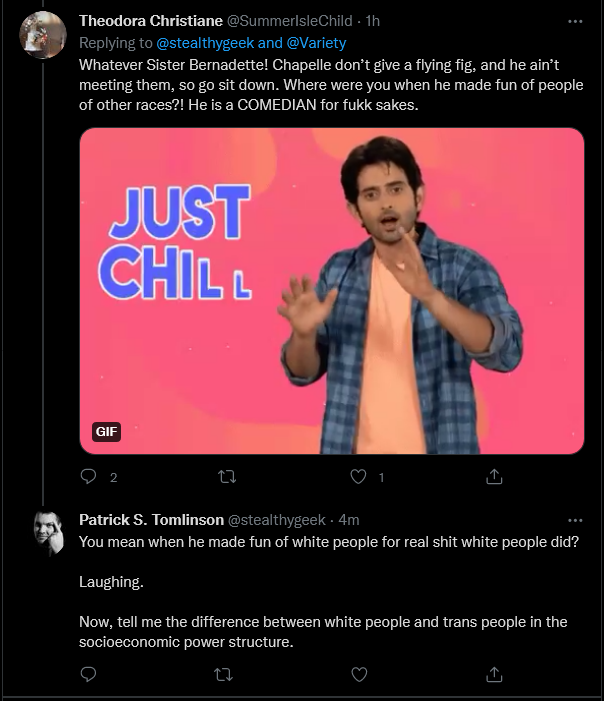Play the Just Chill GIF
Viewport: 604px width, 701px height.
[332, 291]
